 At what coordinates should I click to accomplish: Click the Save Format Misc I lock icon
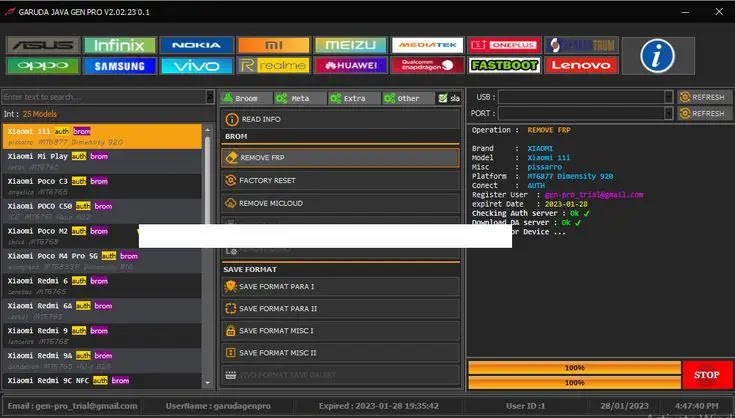(231, 331)
